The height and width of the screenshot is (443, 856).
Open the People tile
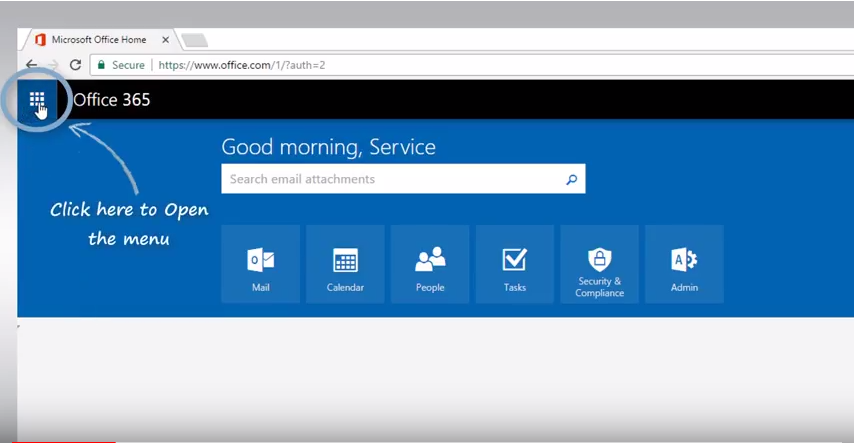430,264
